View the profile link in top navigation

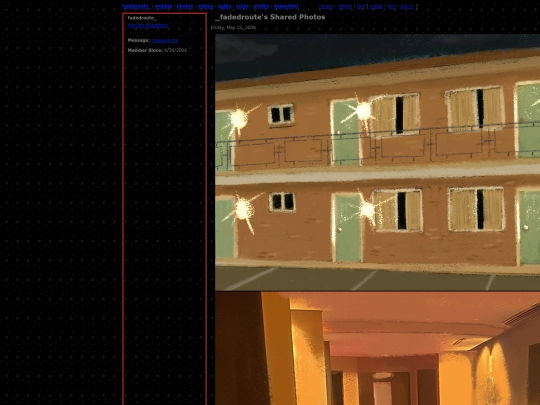click(x=261, y=6)
